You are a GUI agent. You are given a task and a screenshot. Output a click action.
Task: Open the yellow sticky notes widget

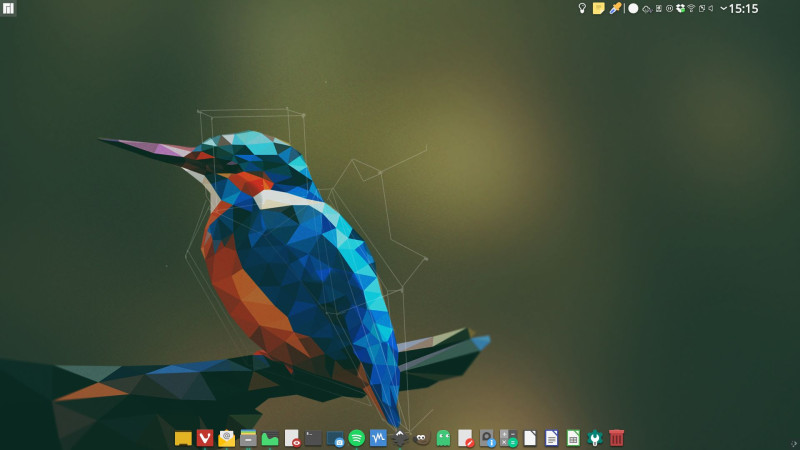pyautogui.click(x=598, y=8)
